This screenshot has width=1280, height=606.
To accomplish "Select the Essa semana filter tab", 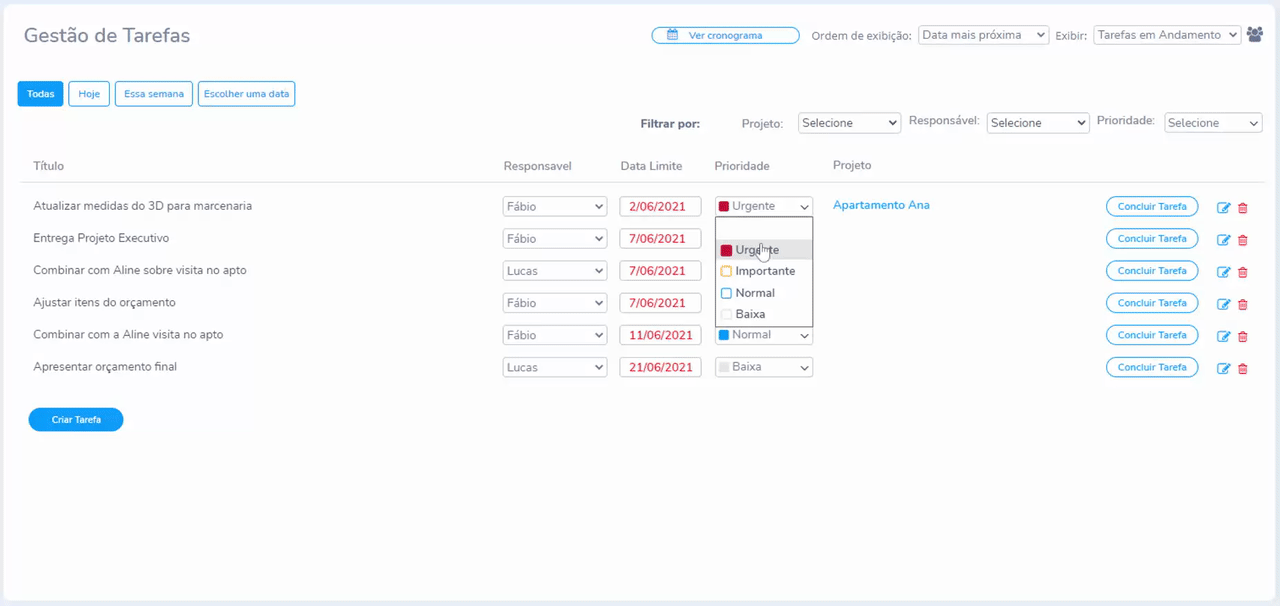I will point(154,94).
